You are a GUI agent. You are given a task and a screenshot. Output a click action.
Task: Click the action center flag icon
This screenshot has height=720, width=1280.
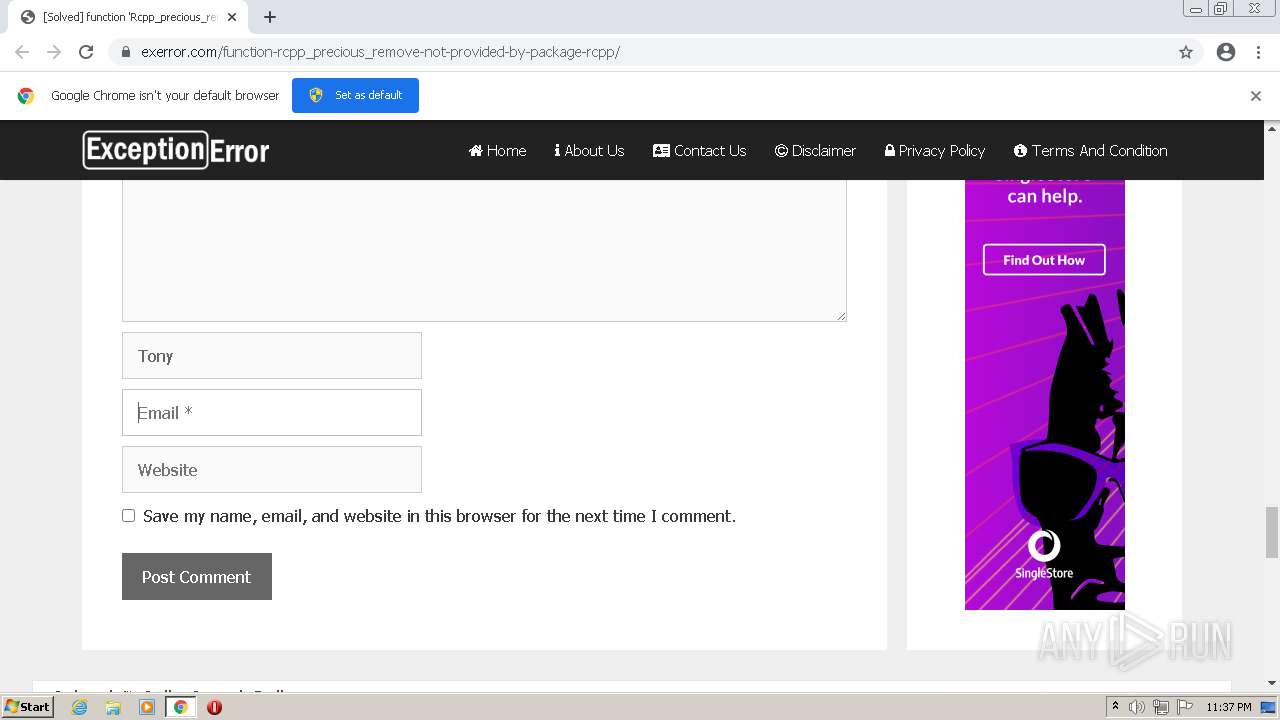coord(1185,707)
